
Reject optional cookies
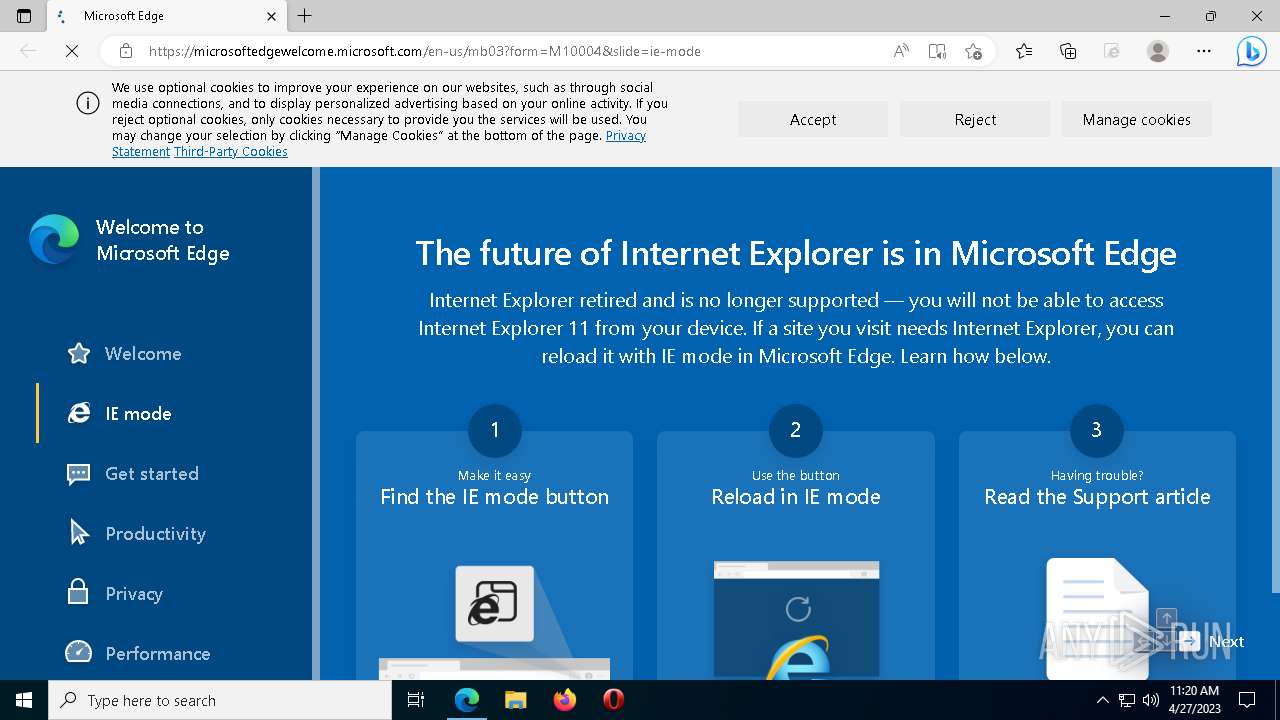975,119
